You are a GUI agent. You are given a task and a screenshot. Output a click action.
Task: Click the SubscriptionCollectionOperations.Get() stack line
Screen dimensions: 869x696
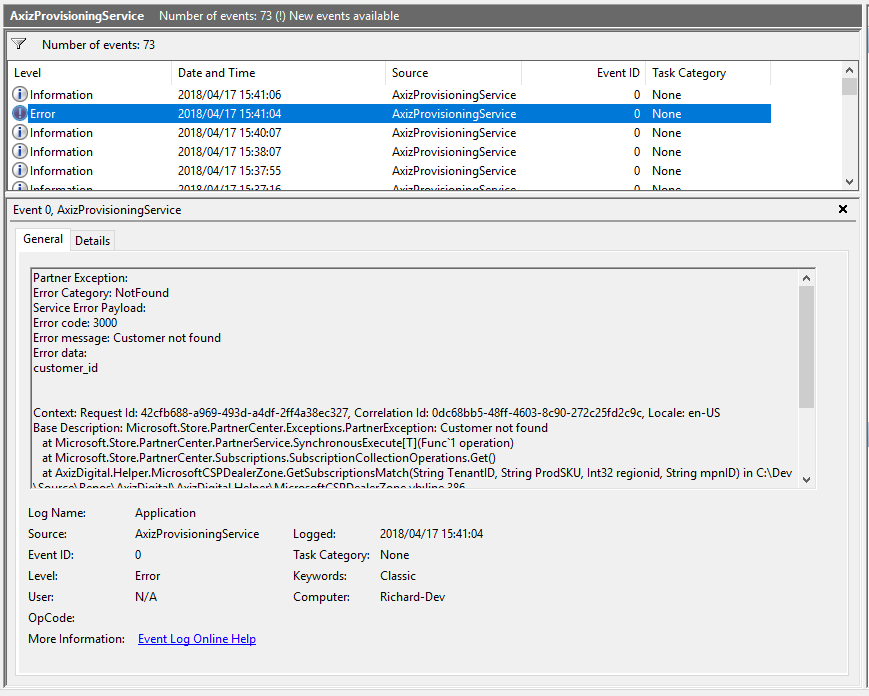(269, 458)
